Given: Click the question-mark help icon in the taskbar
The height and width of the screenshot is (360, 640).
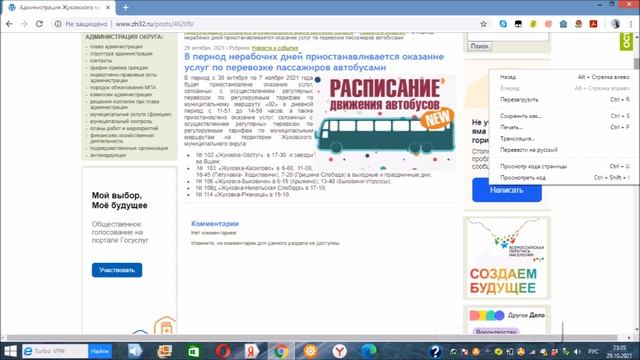Looking at the screenshot, I should [x=435, y=351].
